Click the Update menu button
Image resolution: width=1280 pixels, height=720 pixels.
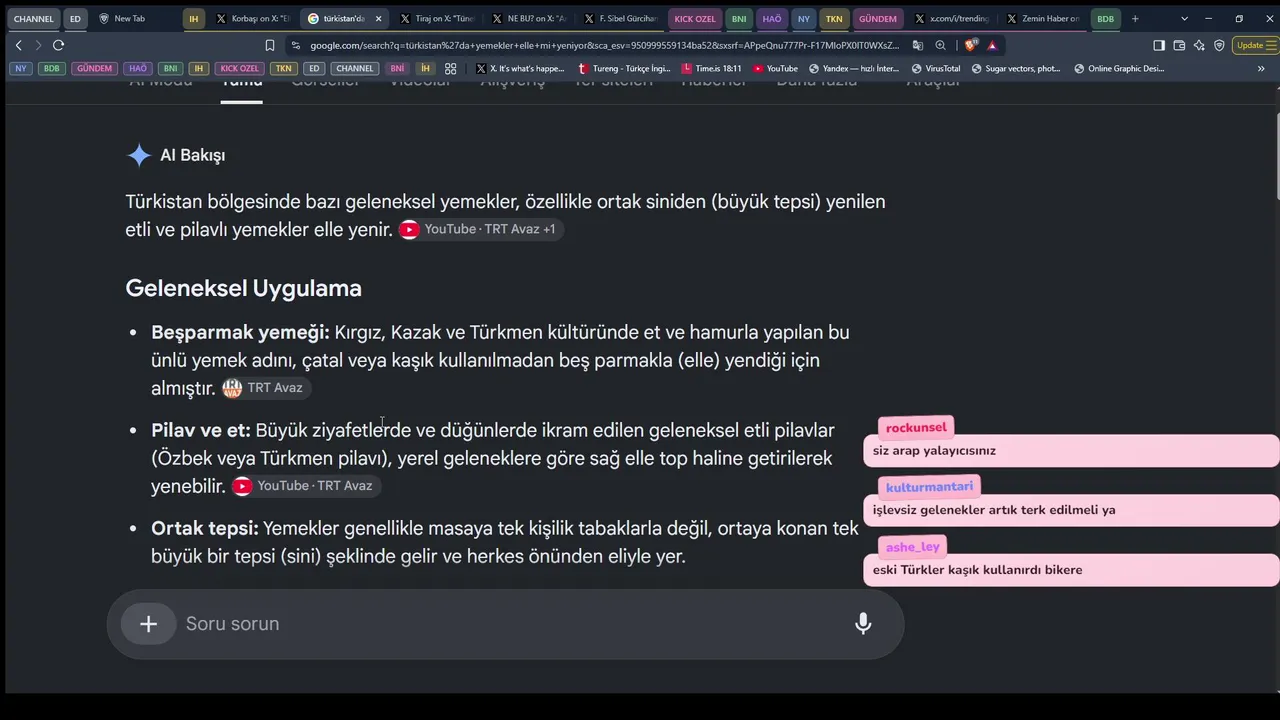[x=1254, y=45]
